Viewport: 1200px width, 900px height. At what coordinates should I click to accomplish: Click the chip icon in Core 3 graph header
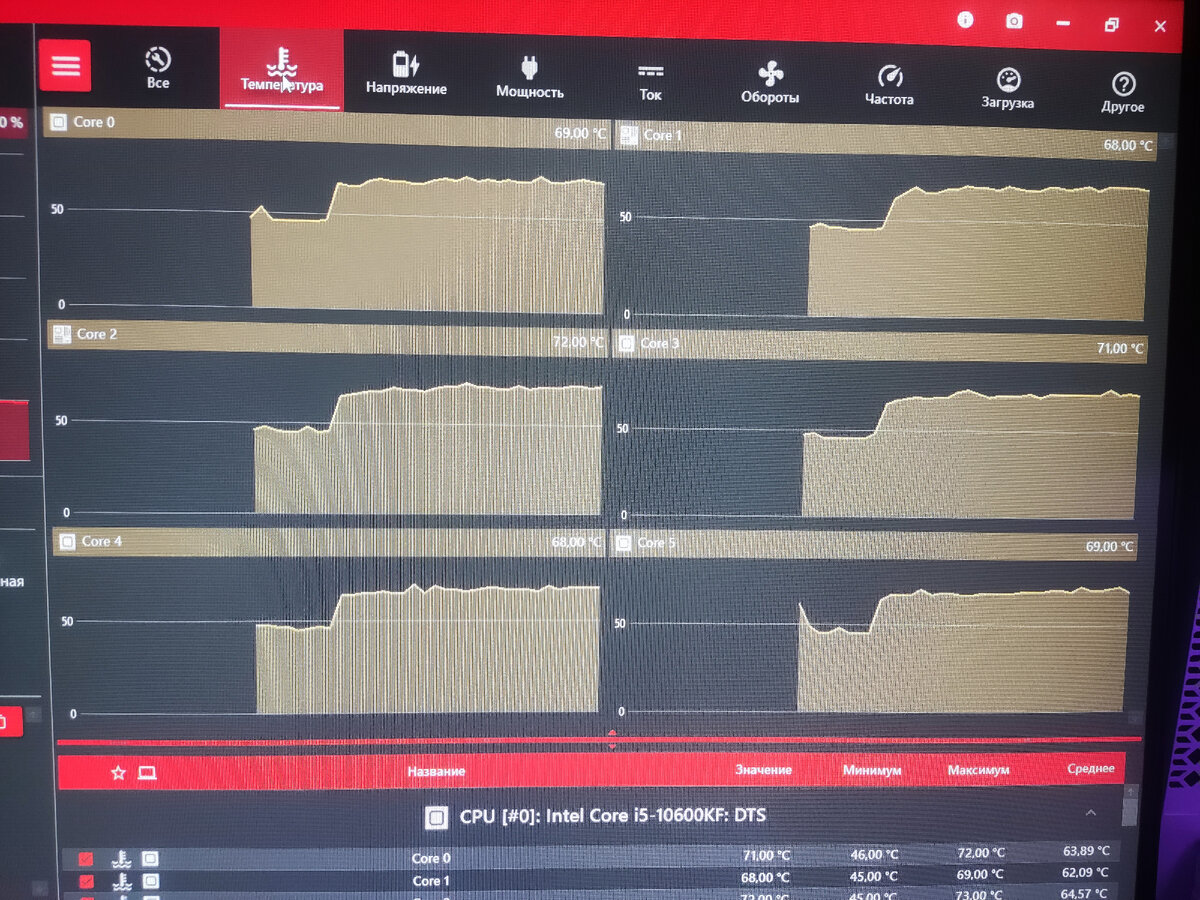click(x=626, y=344)
